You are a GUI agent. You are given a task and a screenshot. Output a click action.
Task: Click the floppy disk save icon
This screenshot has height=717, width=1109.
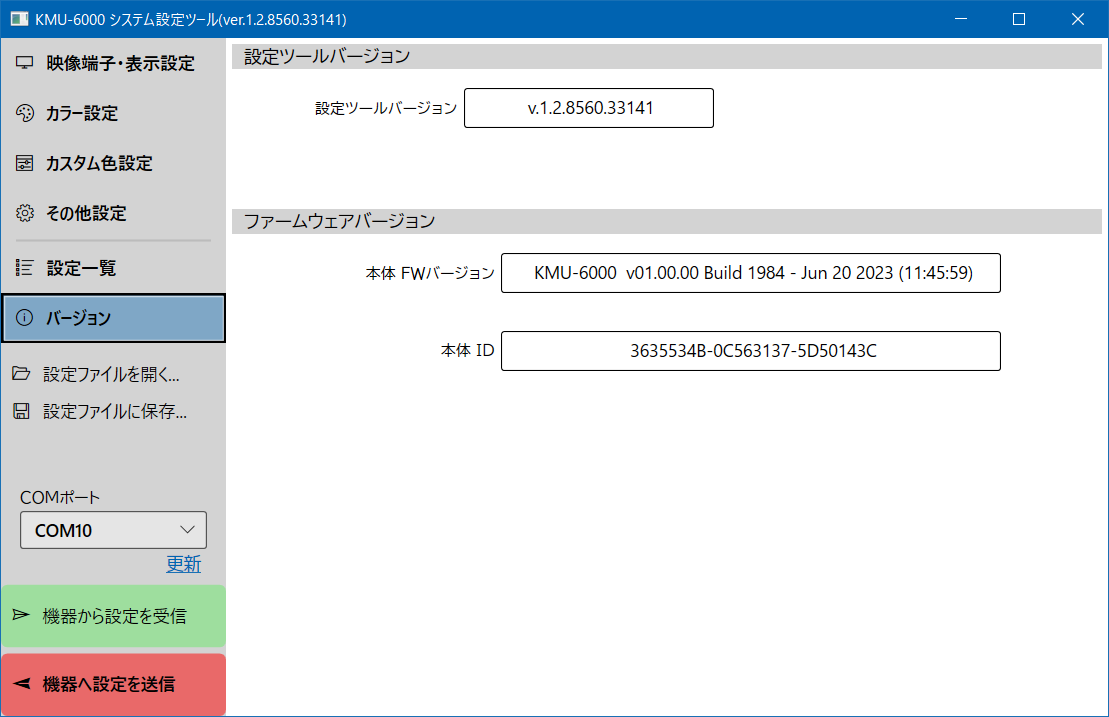(21, 411)
